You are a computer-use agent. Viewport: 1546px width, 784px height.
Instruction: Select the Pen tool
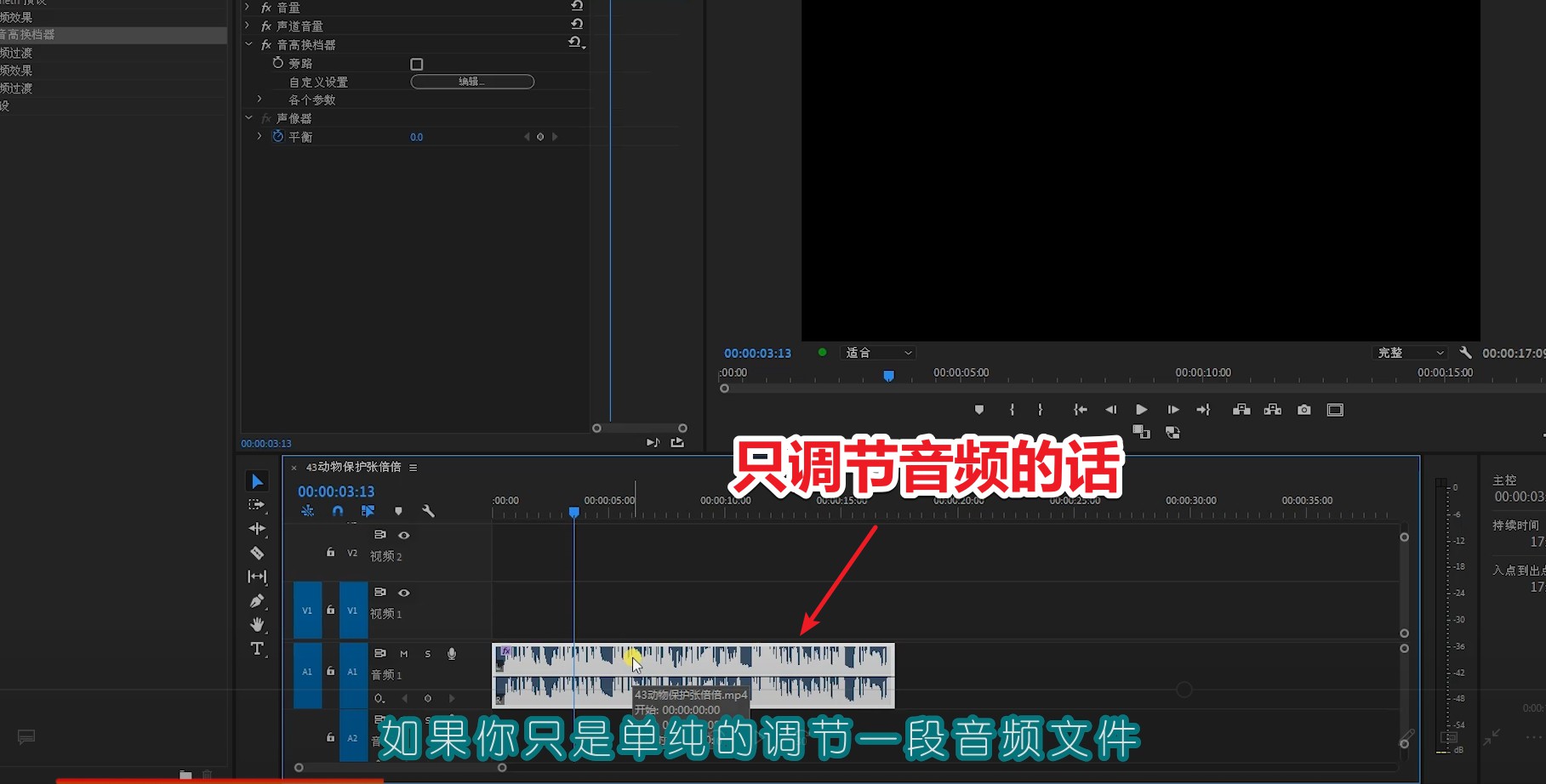[257, 601]
